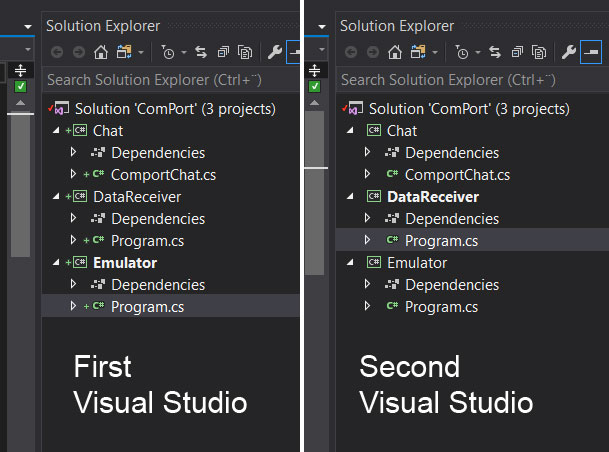Focus search box in first Solution Explorer
Image resolution: width=609 pixels, height=452 pixels.
click(171, 80)
